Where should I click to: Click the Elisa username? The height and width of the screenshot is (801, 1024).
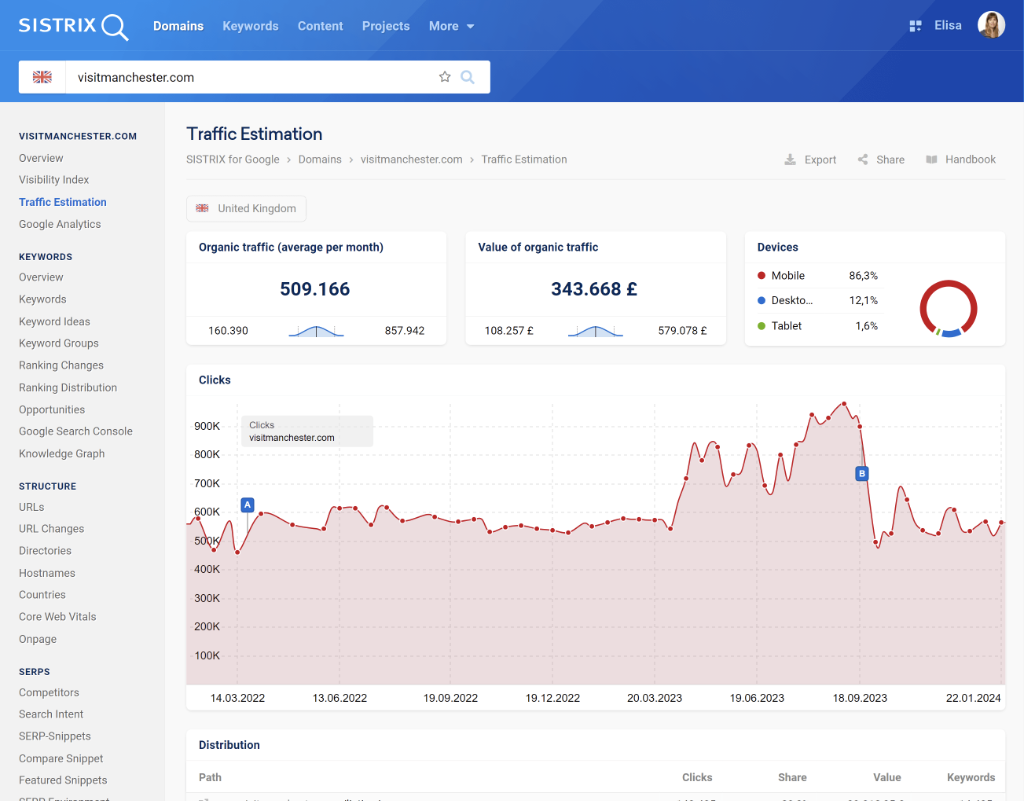pyautogui.click(x=948, y=25)
